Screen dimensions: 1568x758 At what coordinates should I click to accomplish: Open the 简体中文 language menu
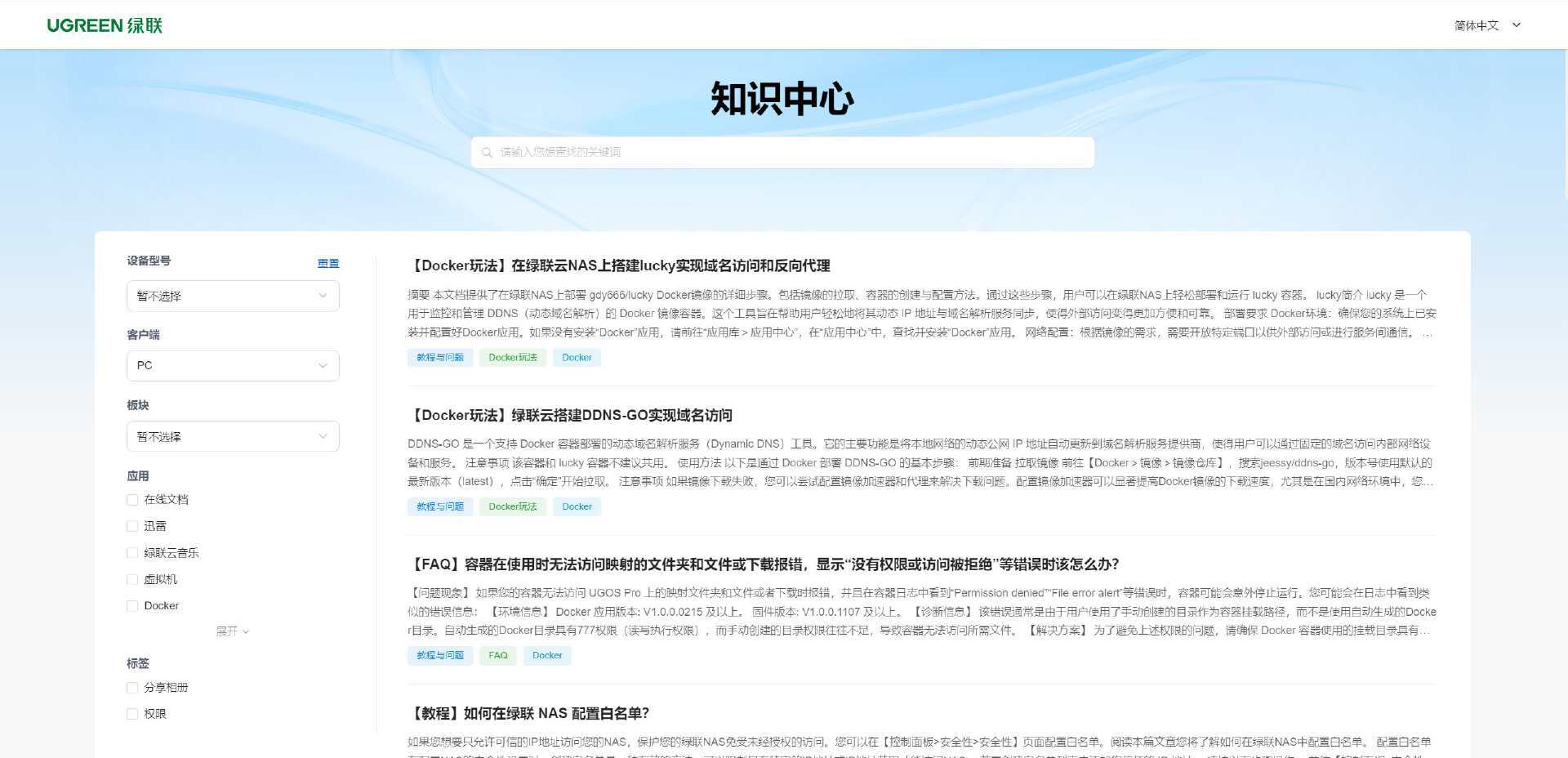click(1487, 25)
